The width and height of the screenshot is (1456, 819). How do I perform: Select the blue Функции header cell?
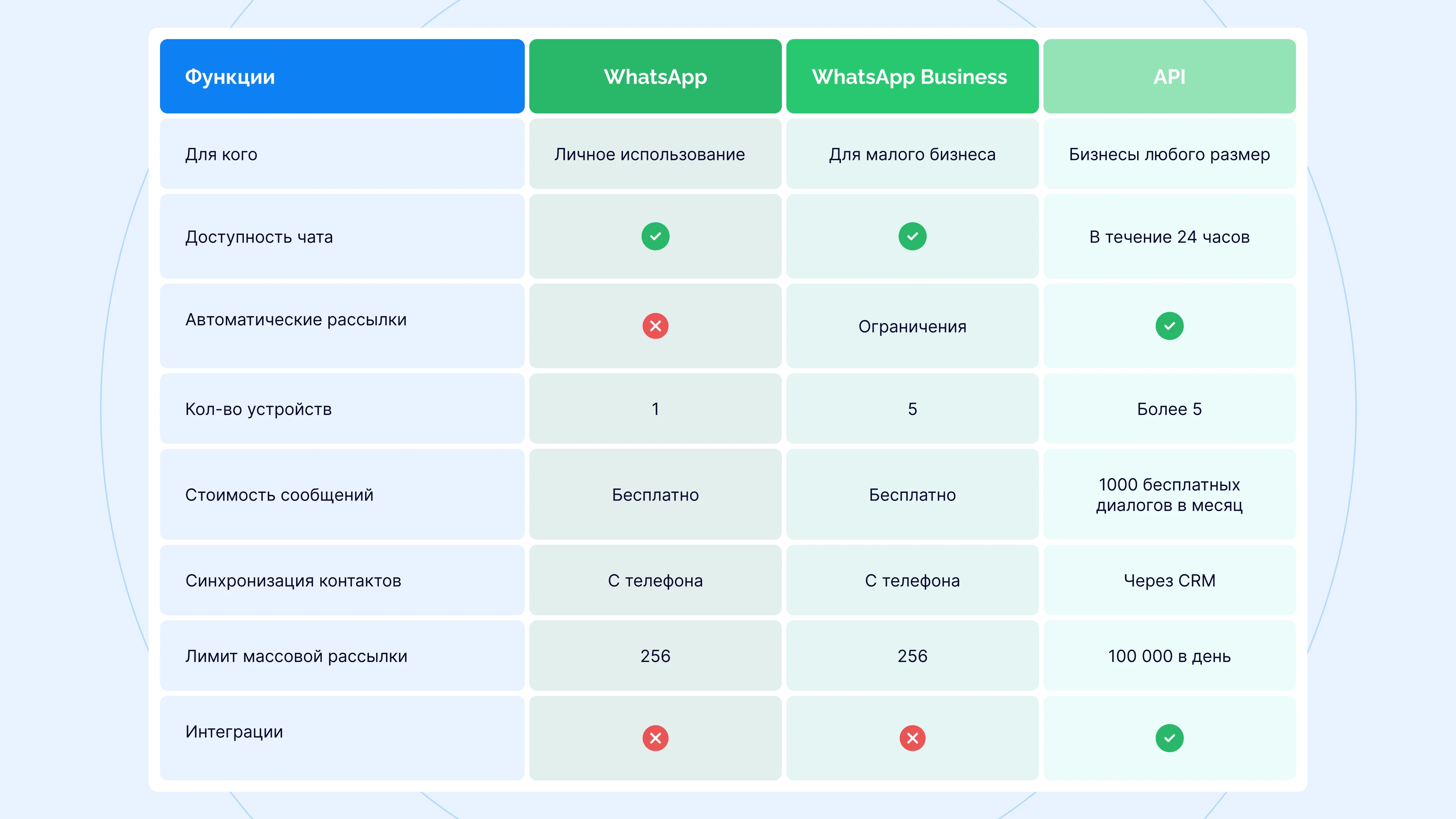point(342,76)
